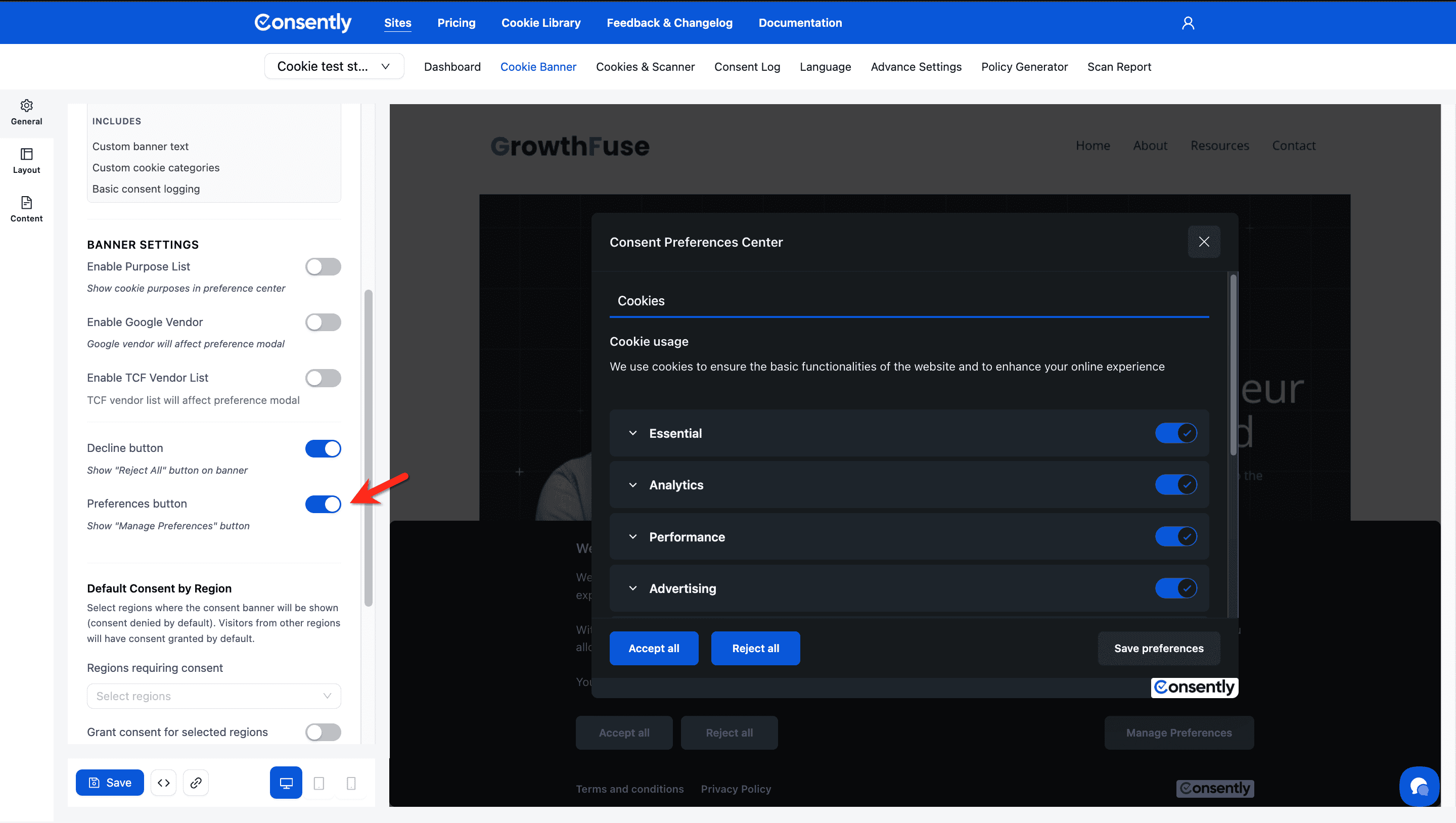Go to the Consent Log tab
This screenshot has width=1456, height=823.
tap(747, 67)
